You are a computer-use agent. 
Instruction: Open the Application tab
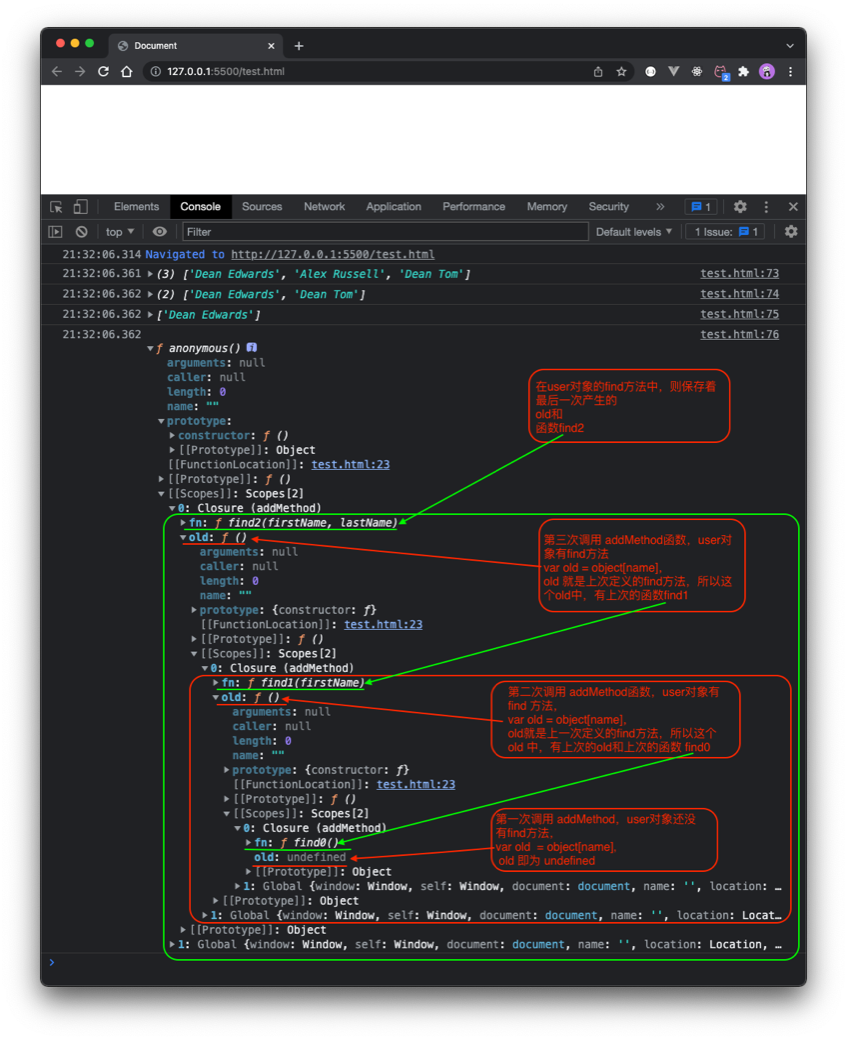click(393, 207)
